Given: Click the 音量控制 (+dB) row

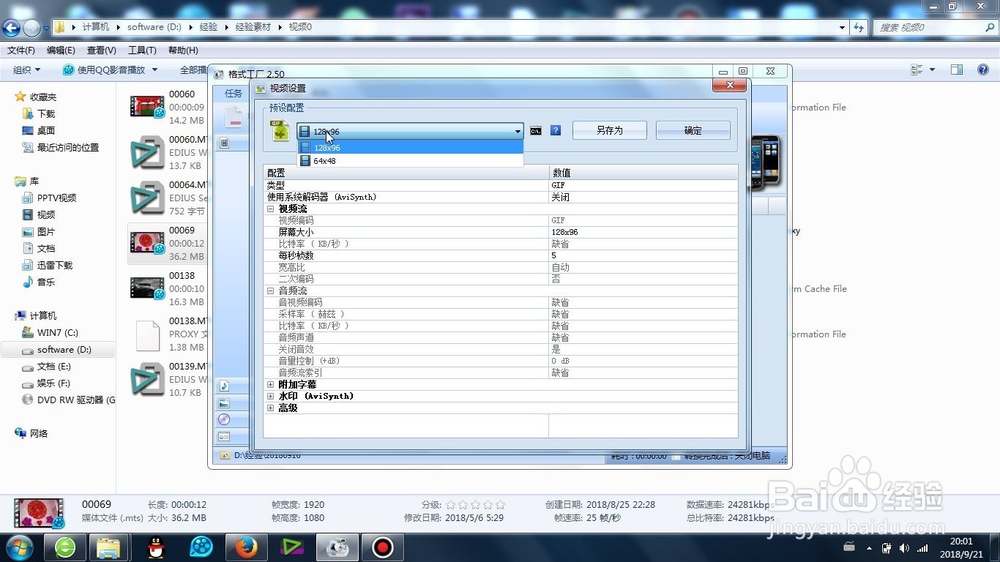Looking at the screenshot, I should point(501,360).
